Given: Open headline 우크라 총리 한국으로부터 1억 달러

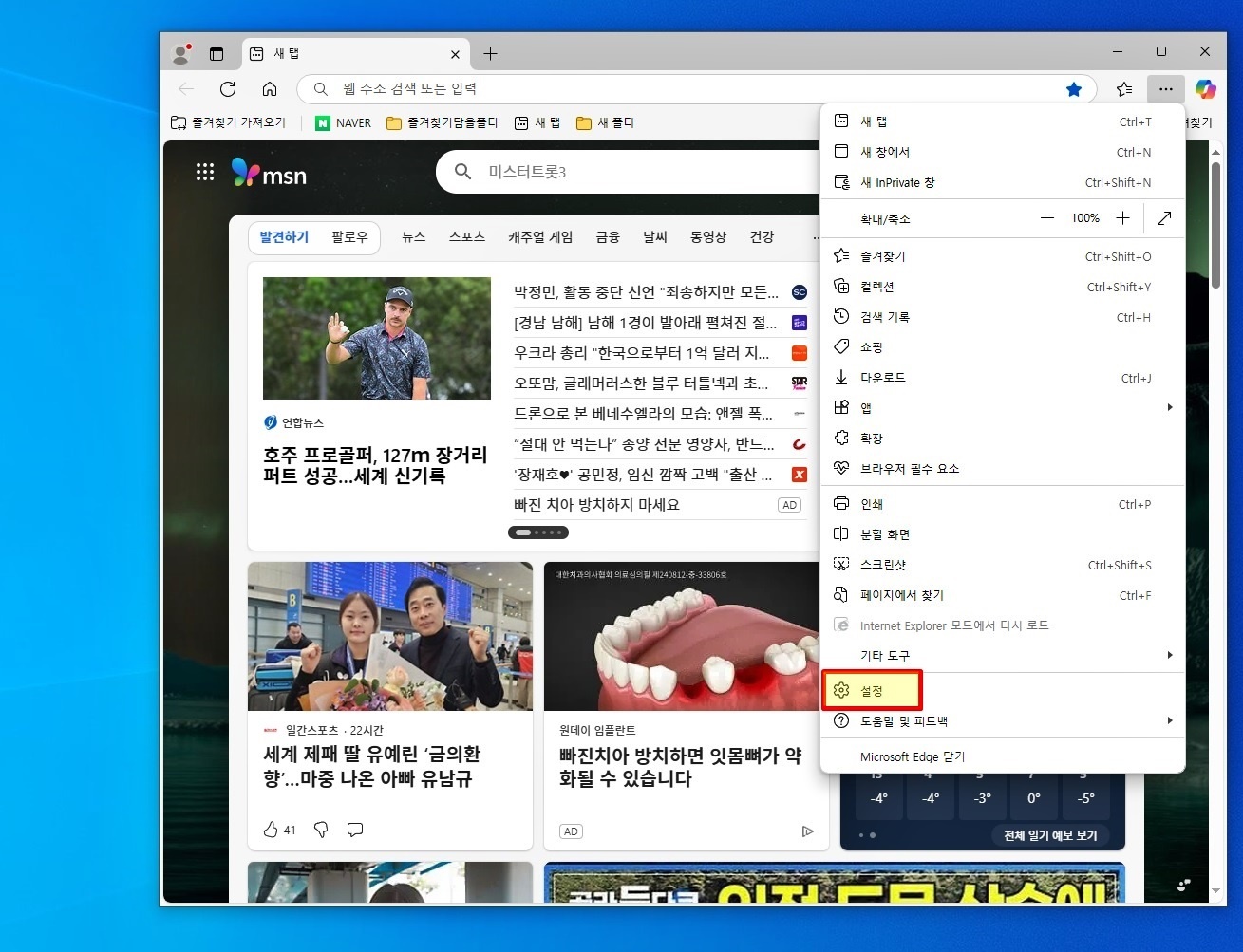Looking at the screenshot, I should (642, 353).
